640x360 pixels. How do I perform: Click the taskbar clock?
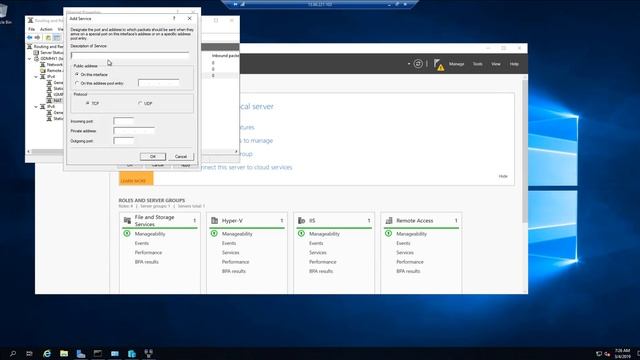point(622,353)
